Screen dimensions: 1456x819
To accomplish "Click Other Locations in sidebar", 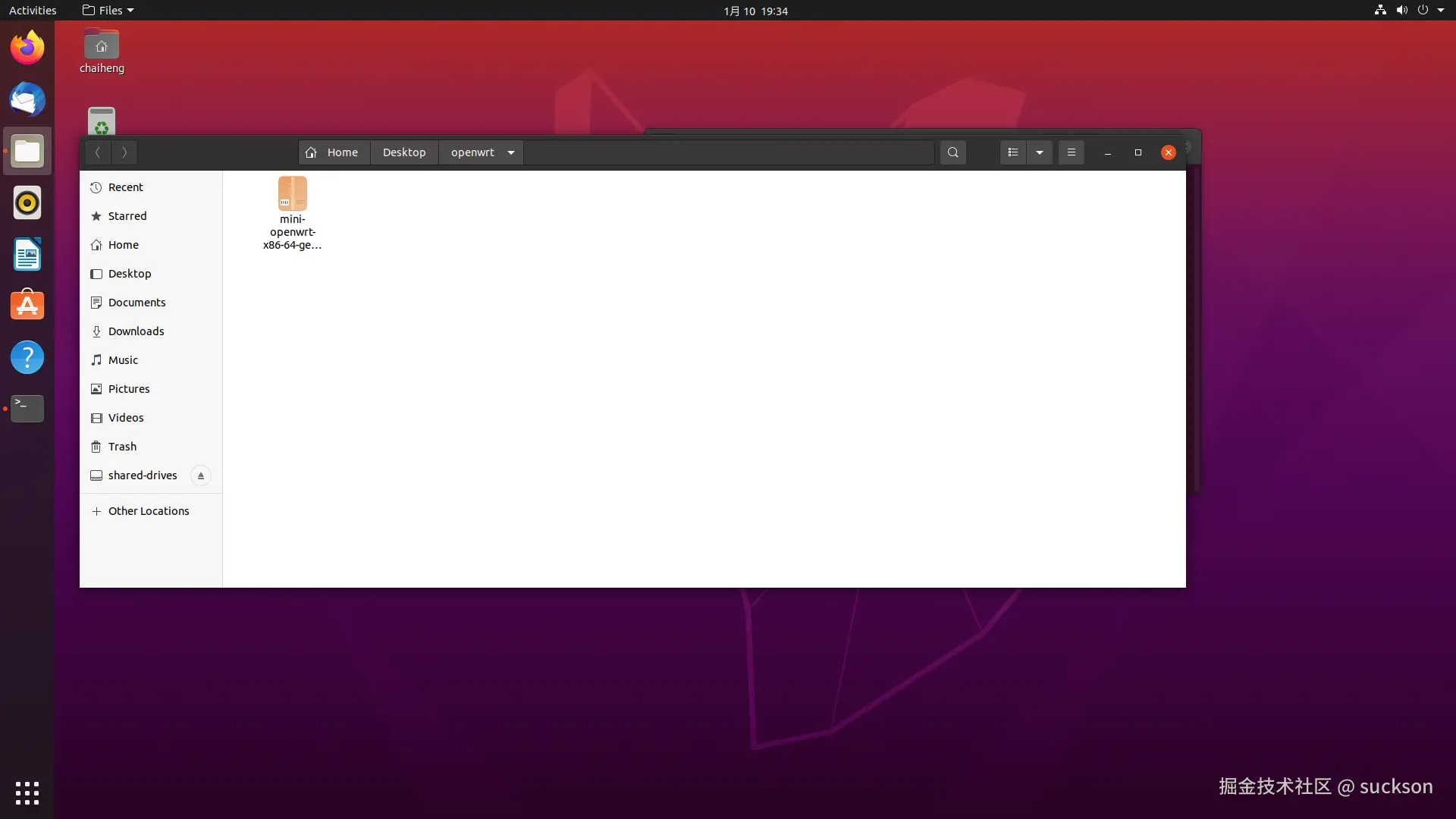I will 148,511.
